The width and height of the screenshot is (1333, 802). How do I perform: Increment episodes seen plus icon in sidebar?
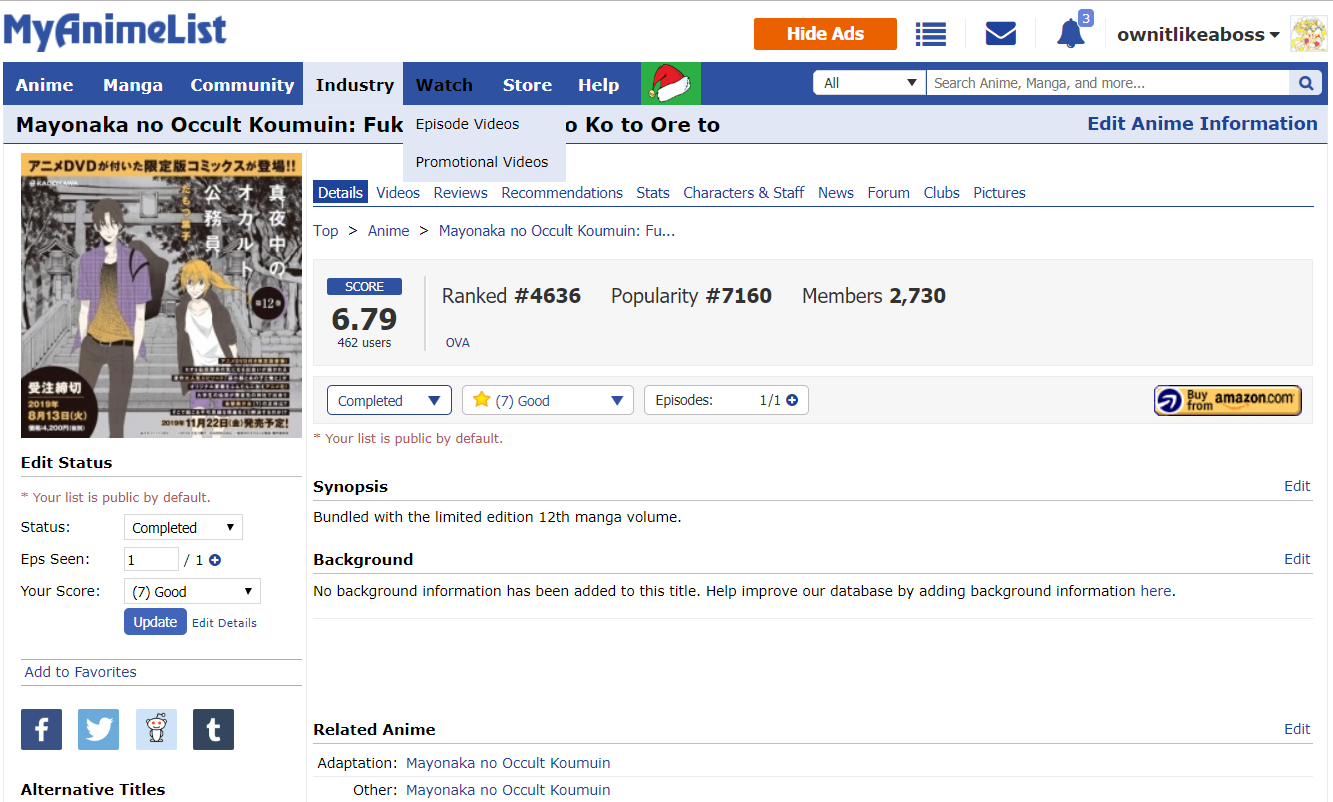215,560
